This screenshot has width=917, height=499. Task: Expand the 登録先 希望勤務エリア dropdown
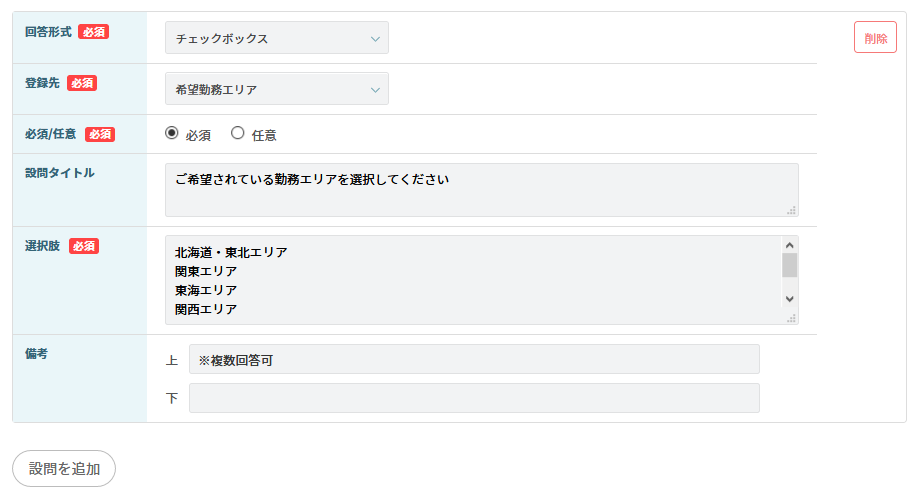coord(276,89)
